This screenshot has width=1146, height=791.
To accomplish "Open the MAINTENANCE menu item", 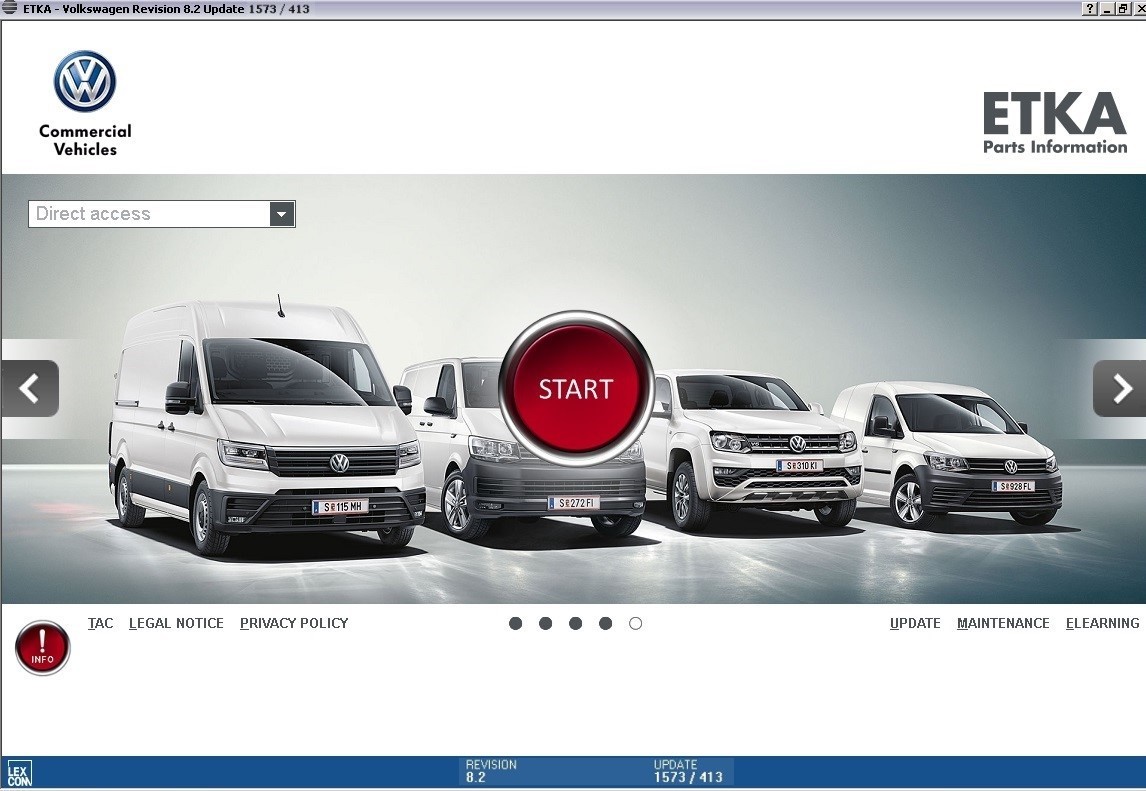I will pyautogui.click(x=1003, y=624).
